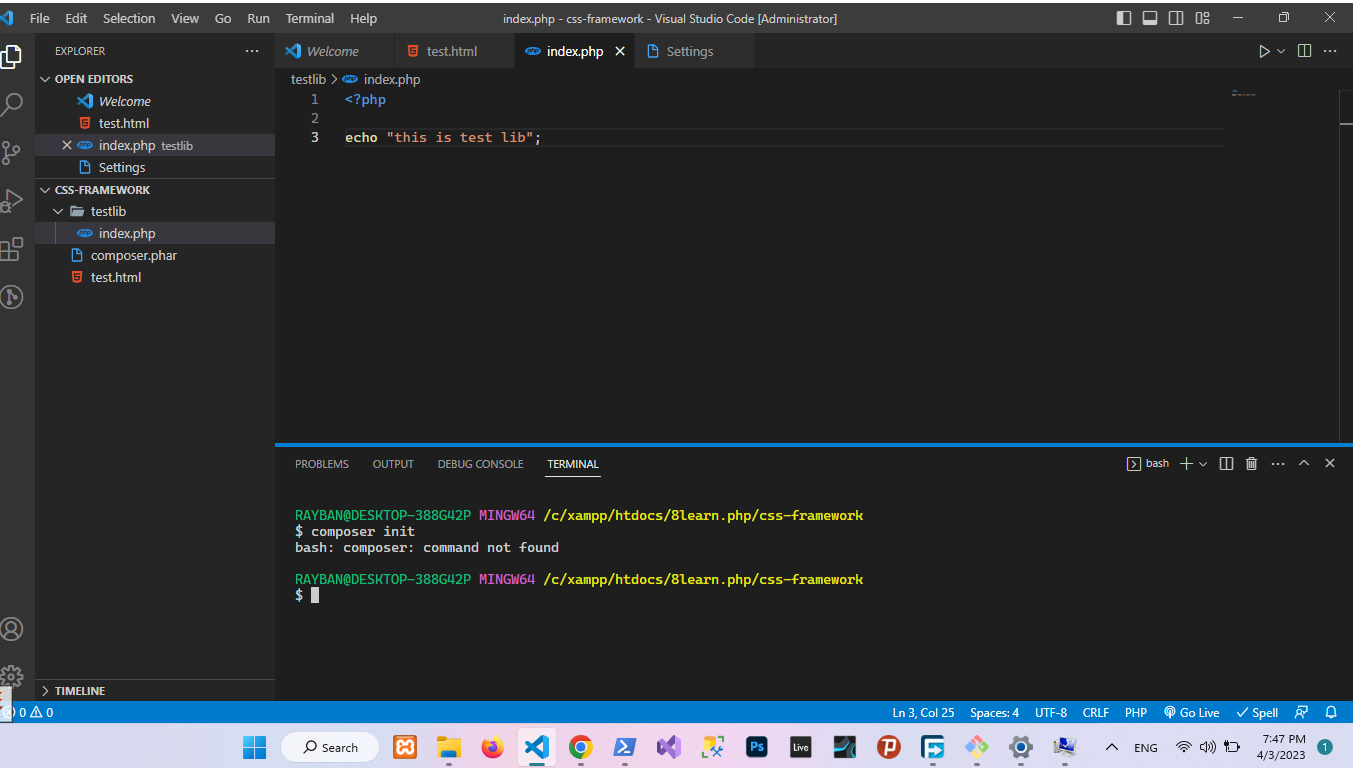Click the Windows taskbar Search box
The image size is (1366, 768).
tap(330, 747)
